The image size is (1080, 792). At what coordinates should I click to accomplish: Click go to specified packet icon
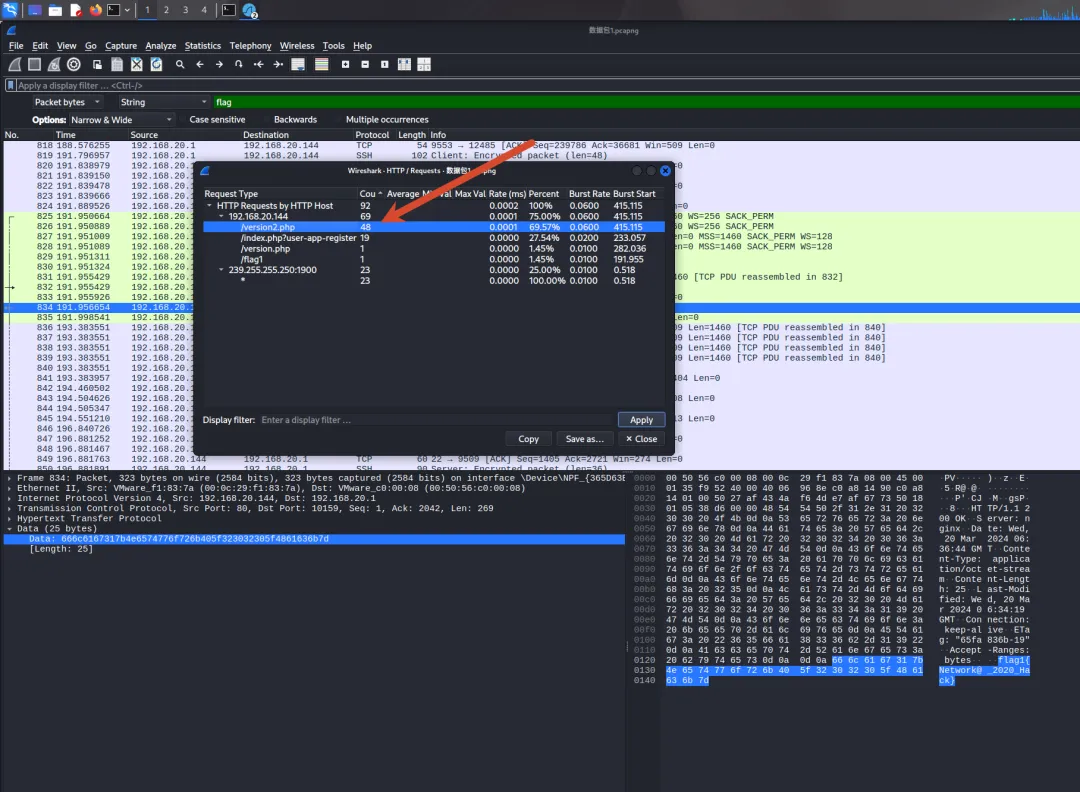coord(238,65)
